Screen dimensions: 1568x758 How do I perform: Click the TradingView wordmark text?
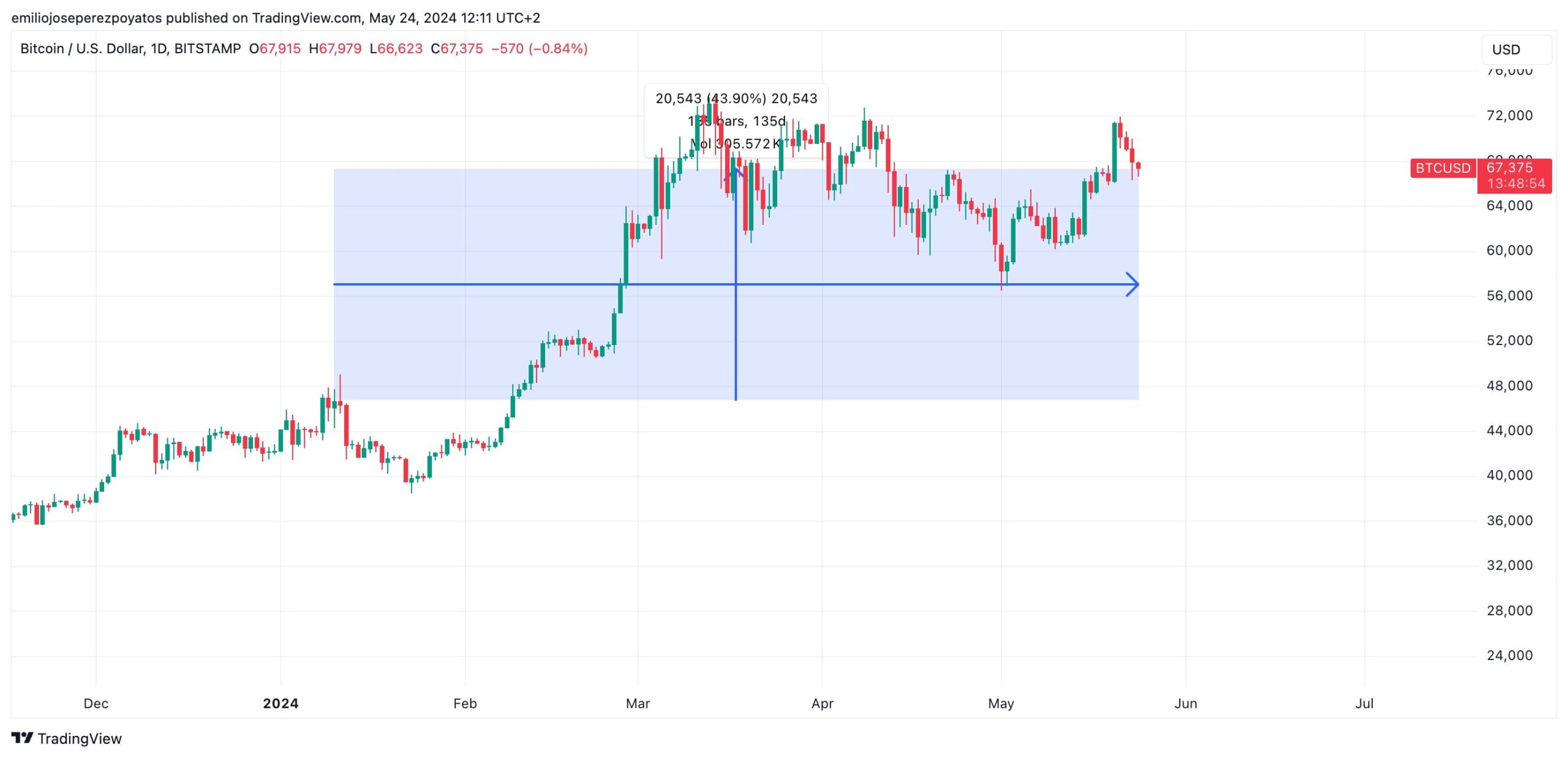coord(80,738)
